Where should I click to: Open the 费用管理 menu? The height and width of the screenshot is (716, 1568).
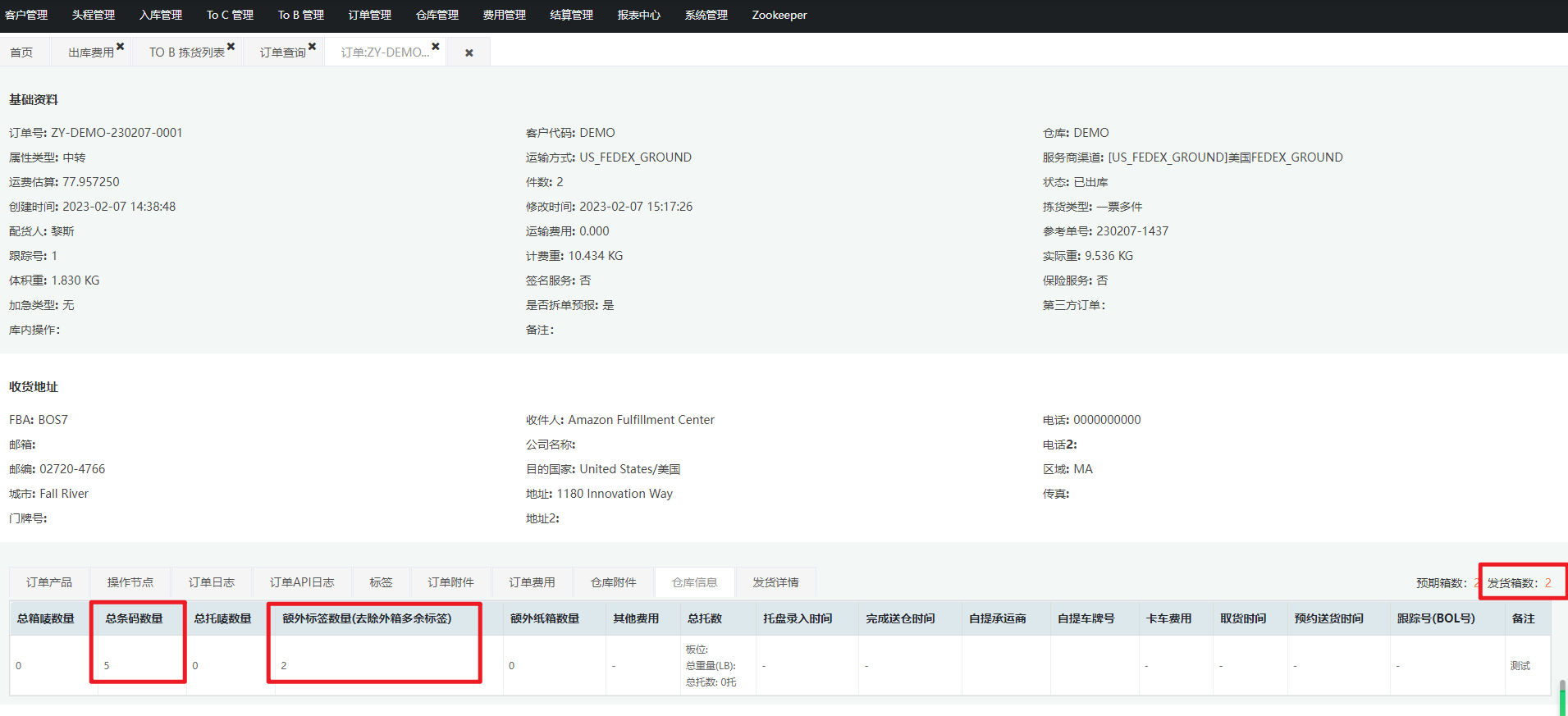[505, 15]
